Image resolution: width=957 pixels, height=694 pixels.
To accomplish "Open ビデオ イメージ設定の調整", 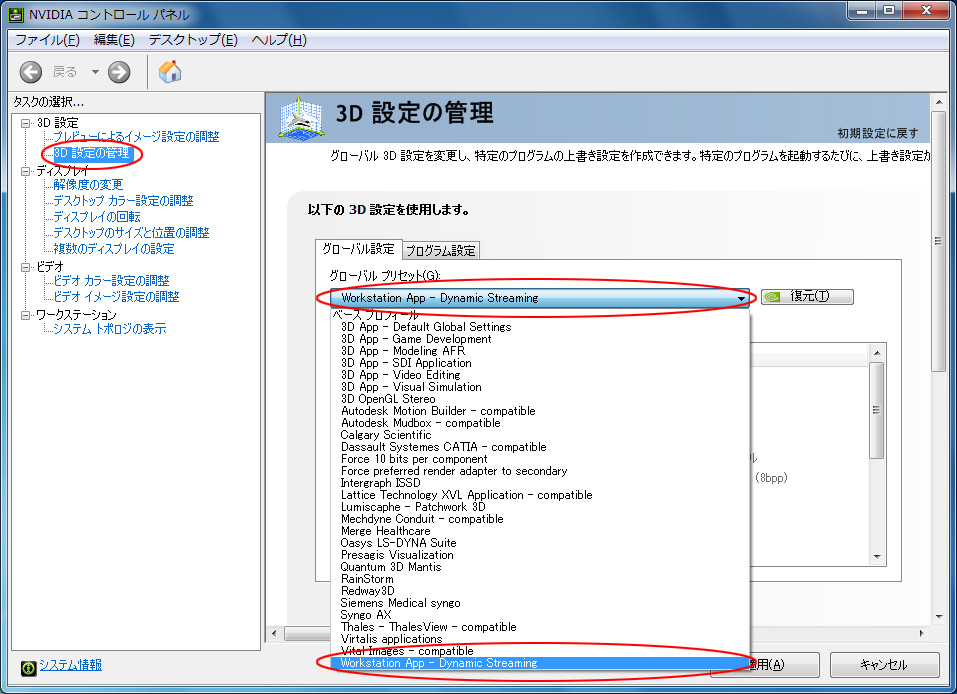I will (x=116, y=297).
